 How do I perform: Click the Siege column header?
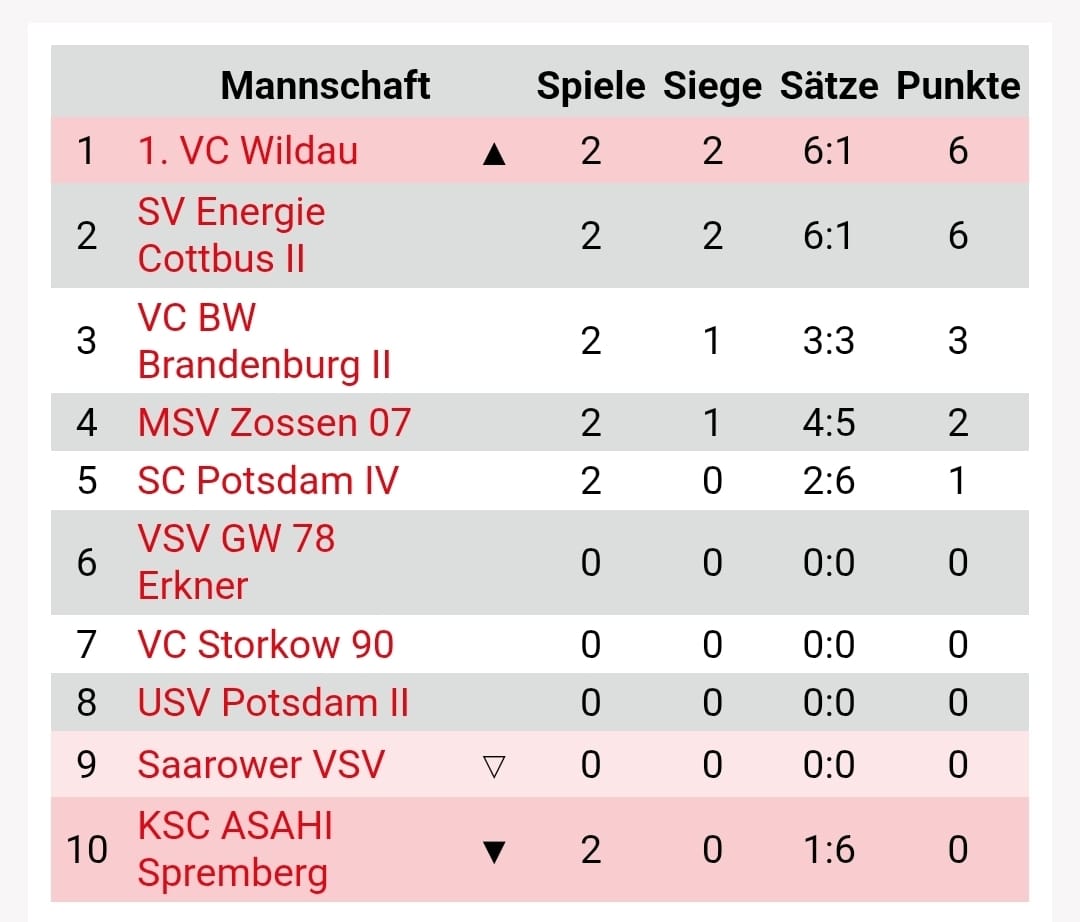(x=712, y=86)
